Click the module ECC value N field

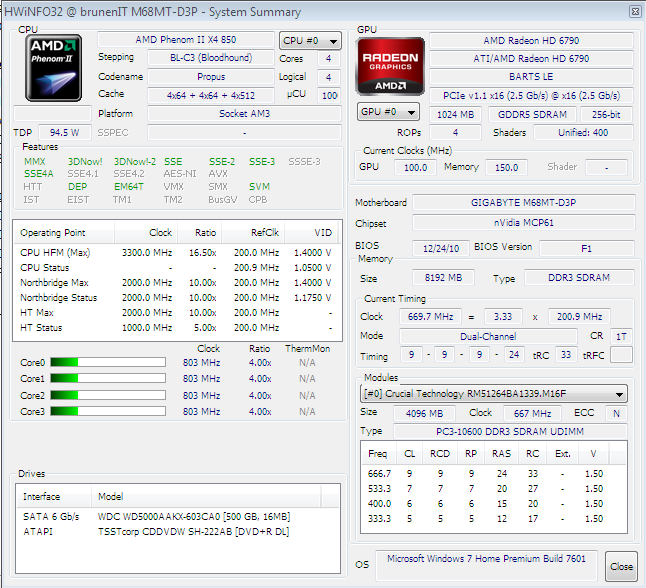click(x=616, y=413)
